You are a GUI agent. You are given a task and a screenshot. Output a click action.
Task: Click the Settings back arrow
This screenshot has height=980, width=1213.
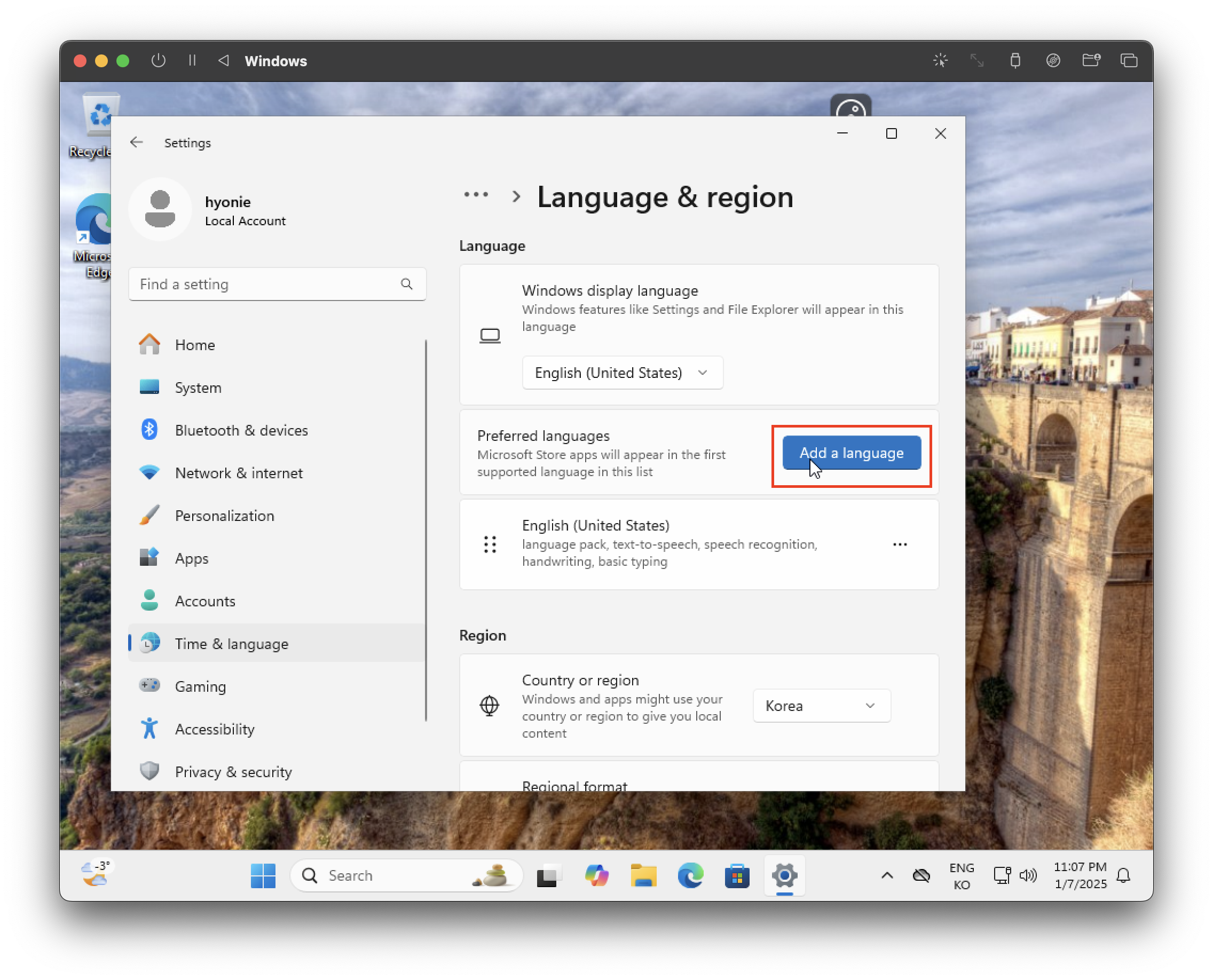tap(136, 143)
